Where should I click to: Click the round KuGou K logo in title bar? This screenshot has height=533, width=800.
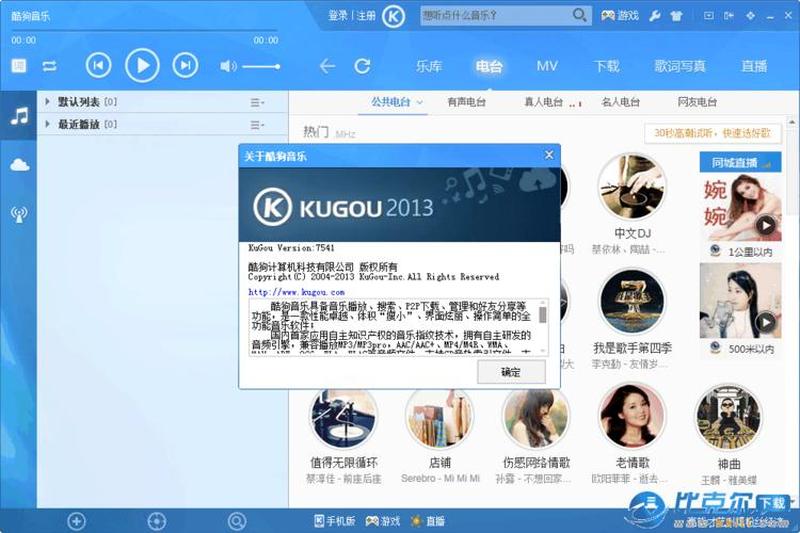[x=393, y=16]
